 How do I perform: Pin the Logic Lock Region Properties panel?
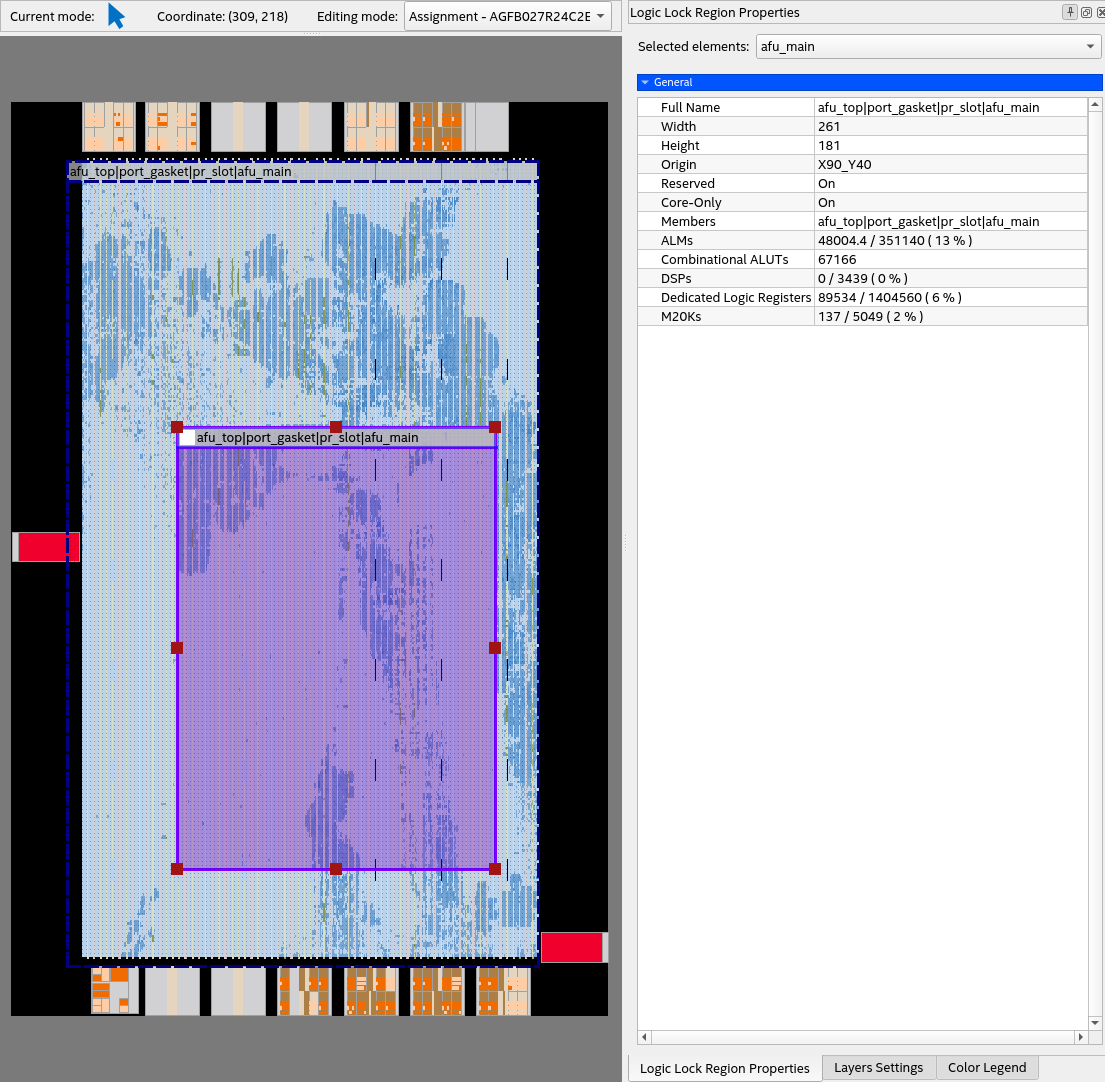(x=1070, y=12)
